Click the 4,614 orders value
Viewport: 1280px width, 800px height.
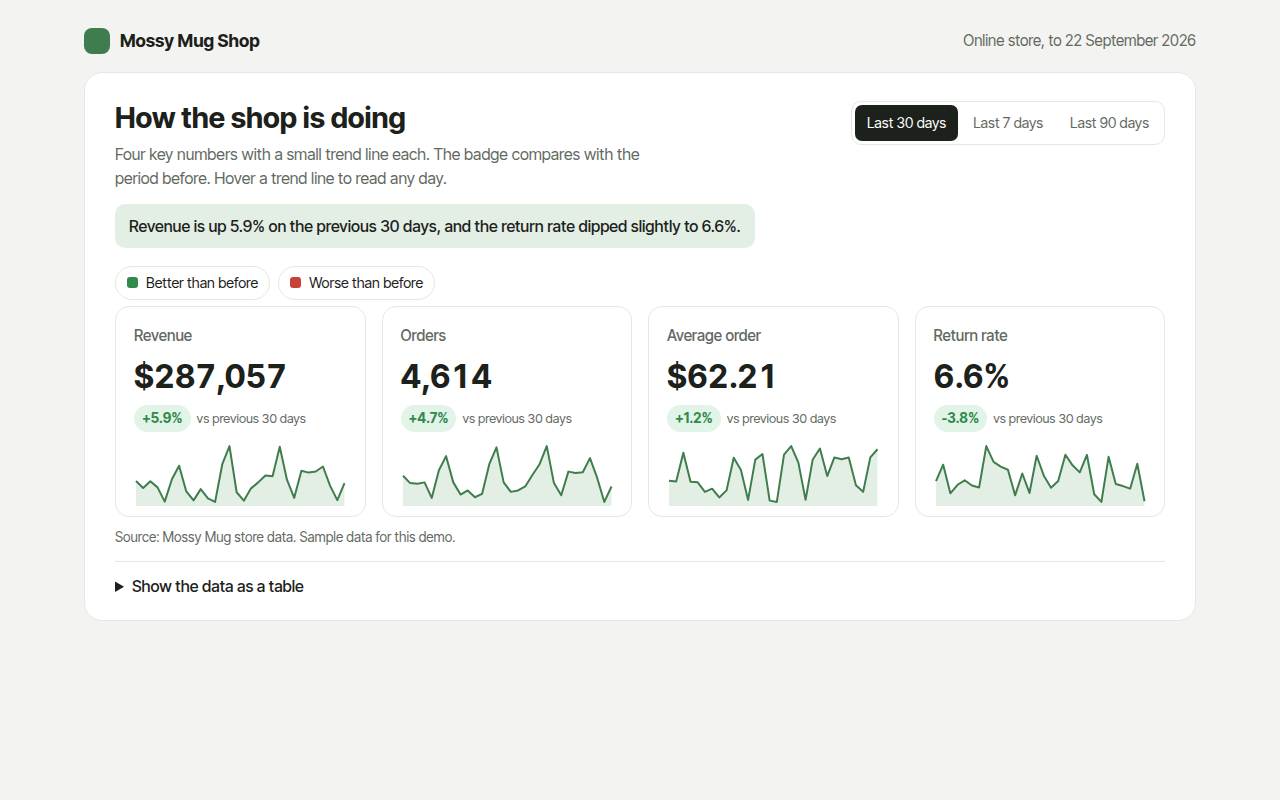[x=446, y=376]
